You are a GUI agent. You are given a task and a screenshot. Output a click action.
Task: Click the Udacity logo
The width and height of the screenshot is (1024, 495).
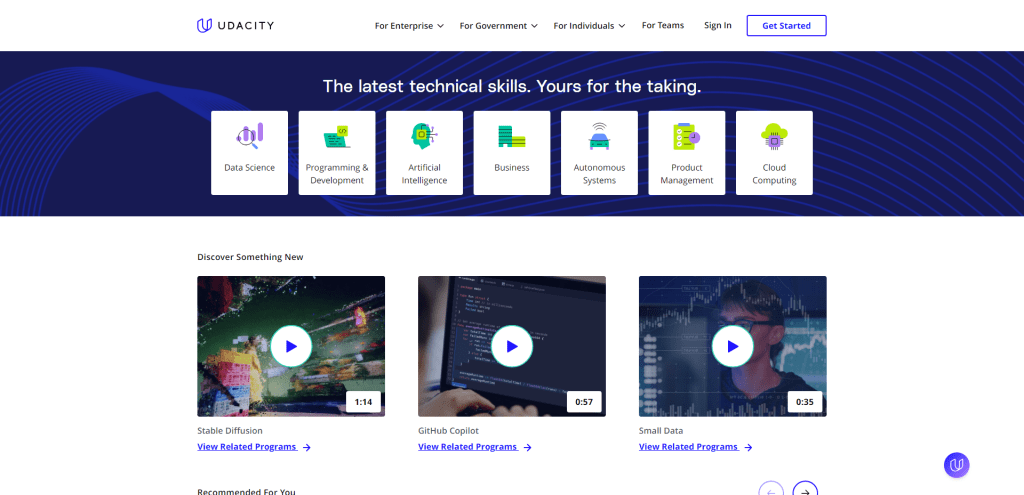(x=235, y=25)
